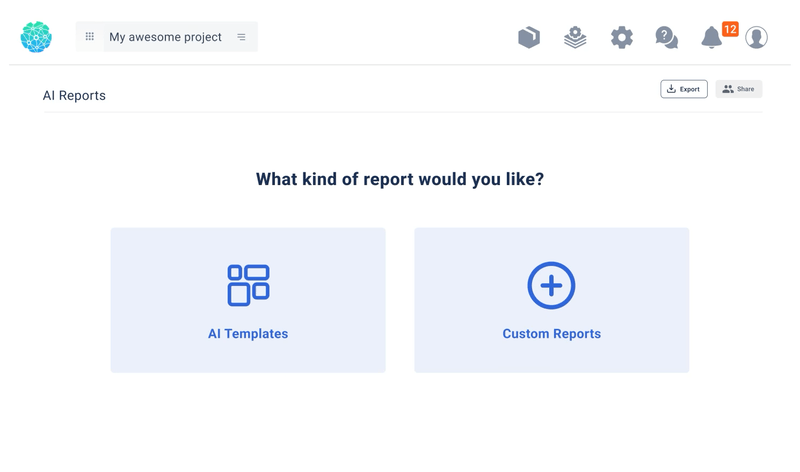Click the Custom Reports plus icon

click(551, 285)
